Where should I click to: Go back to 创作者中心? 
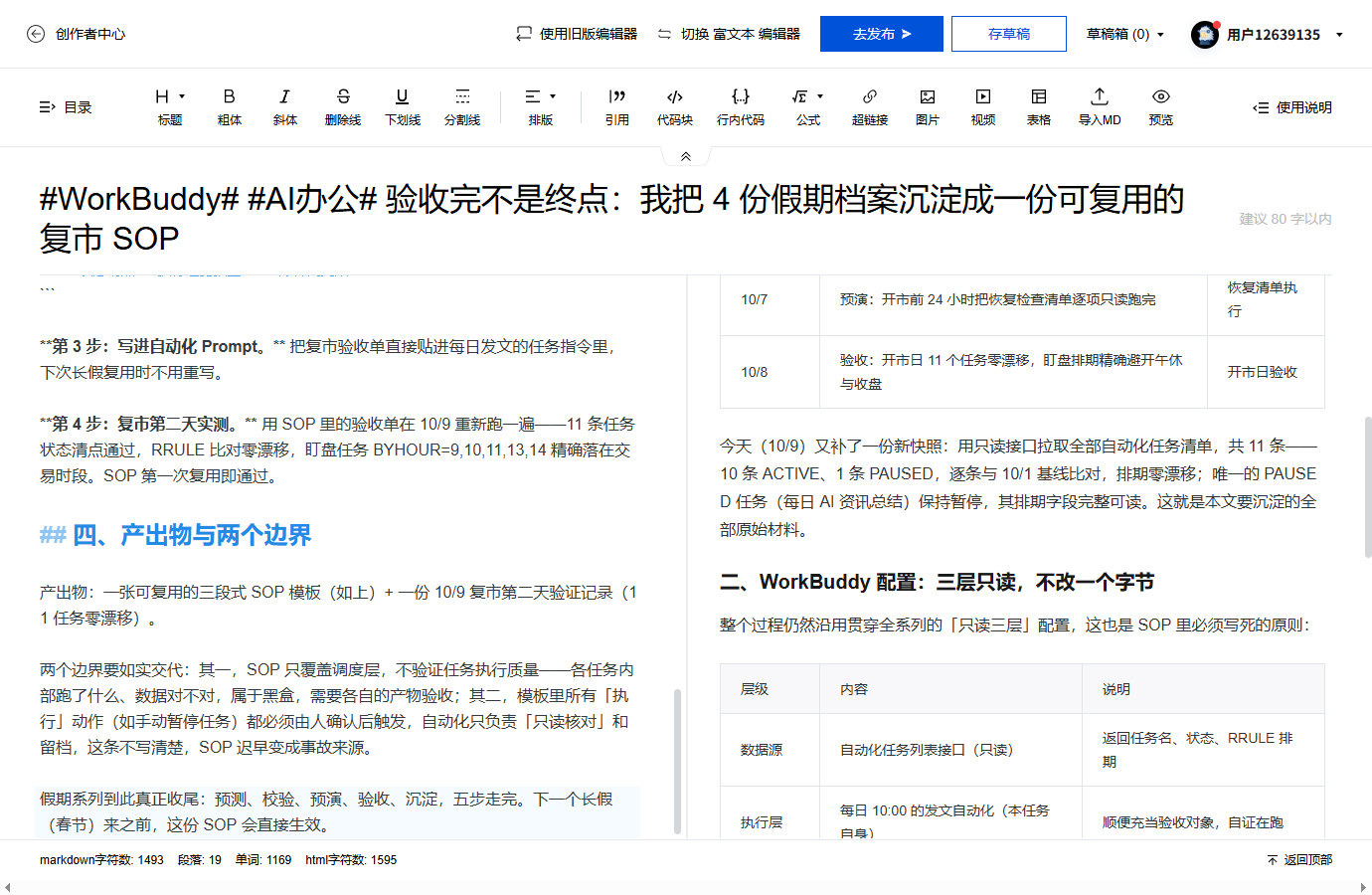tap(76, 34)
